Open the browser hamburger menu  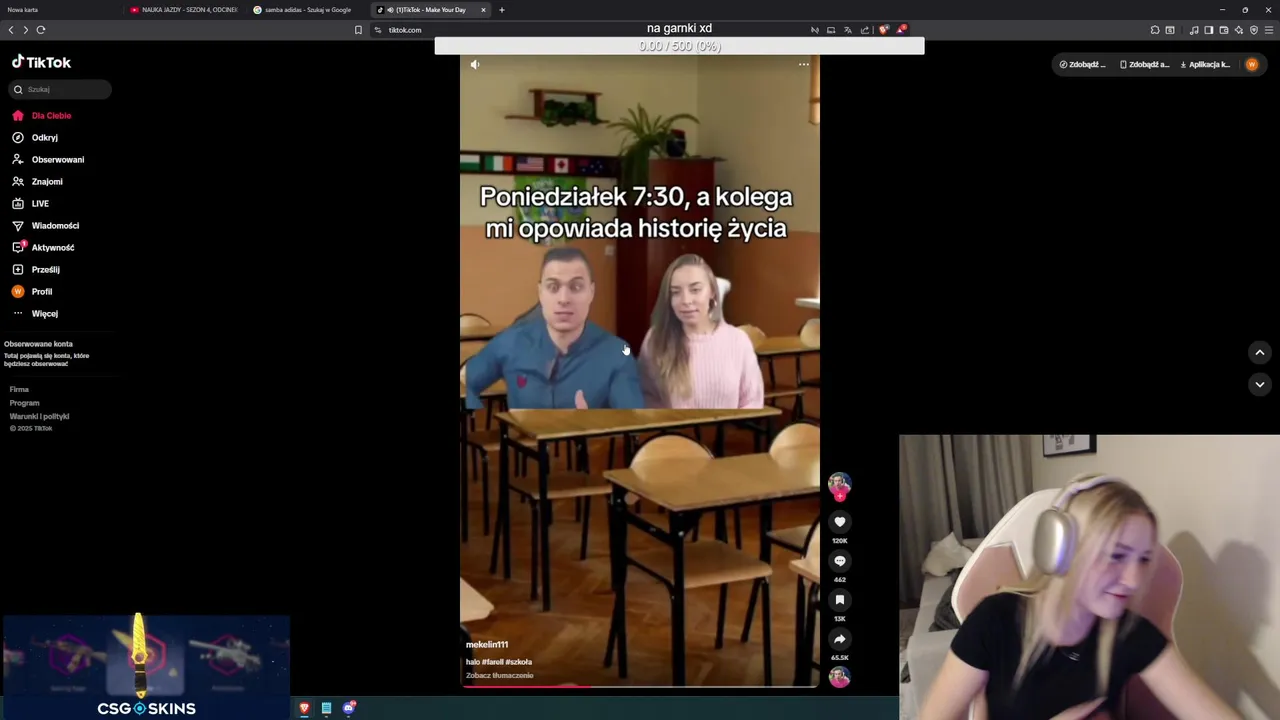1269,30
